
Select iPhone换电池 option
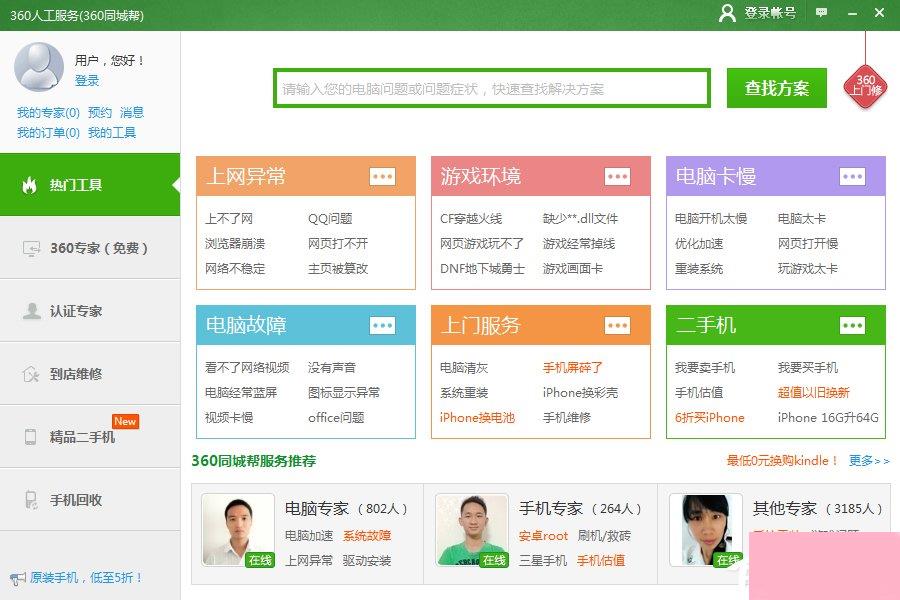[x=477, y=417]
